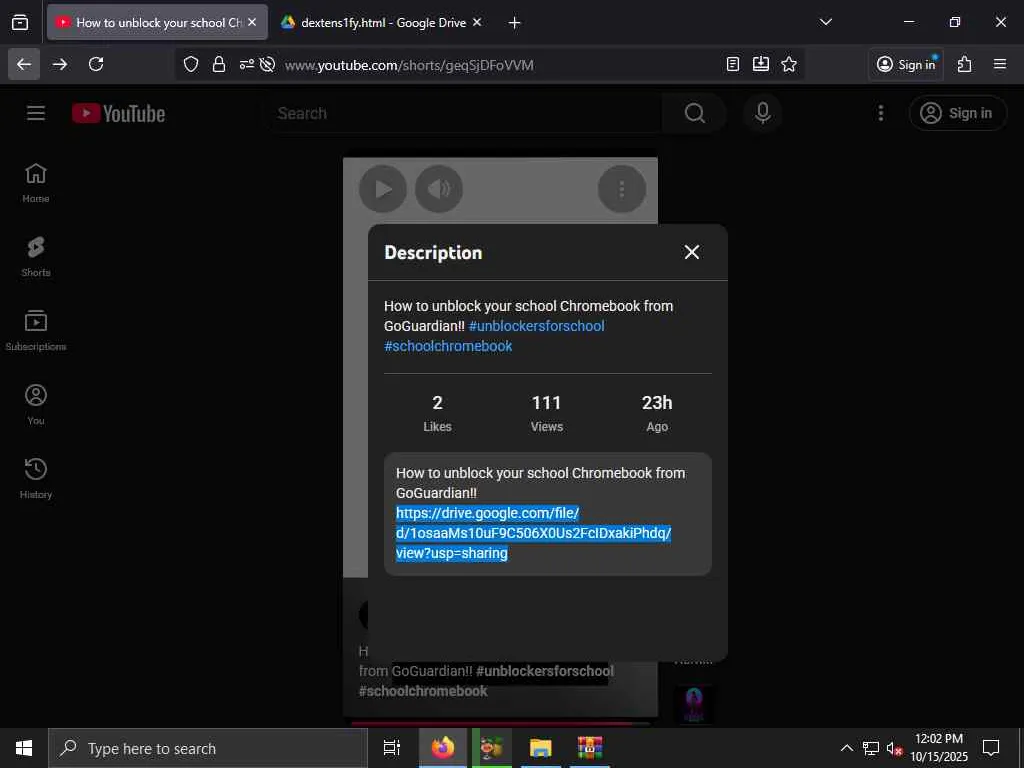The height and width of the screenshot is (768, 1024).
Task: Click the install site as app icon
Action: coord(761,64)
